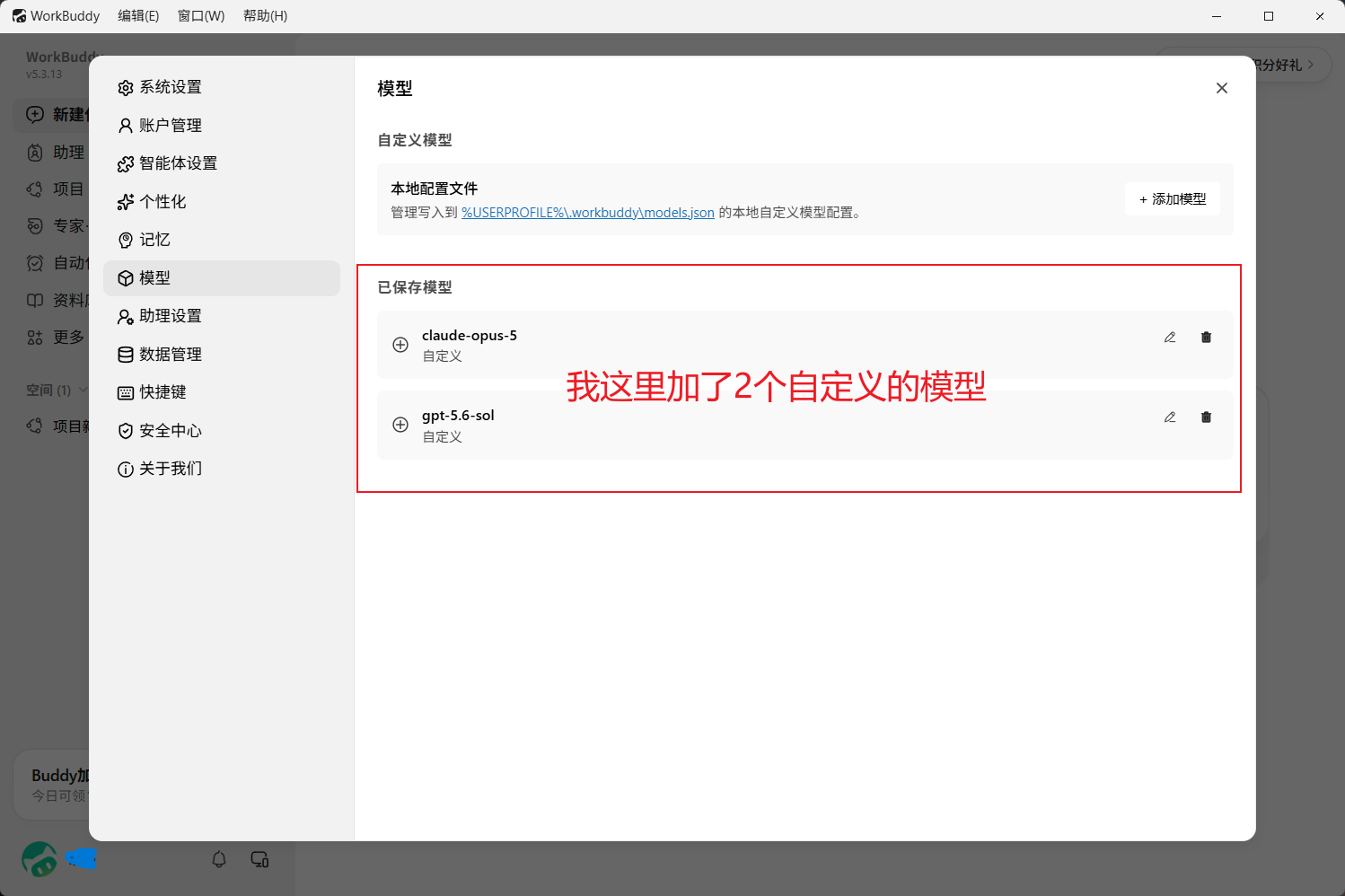This screenshot has width=1345, height=896.
Task: Open the notification bell in the main window
Action: [x=219, y=859]
